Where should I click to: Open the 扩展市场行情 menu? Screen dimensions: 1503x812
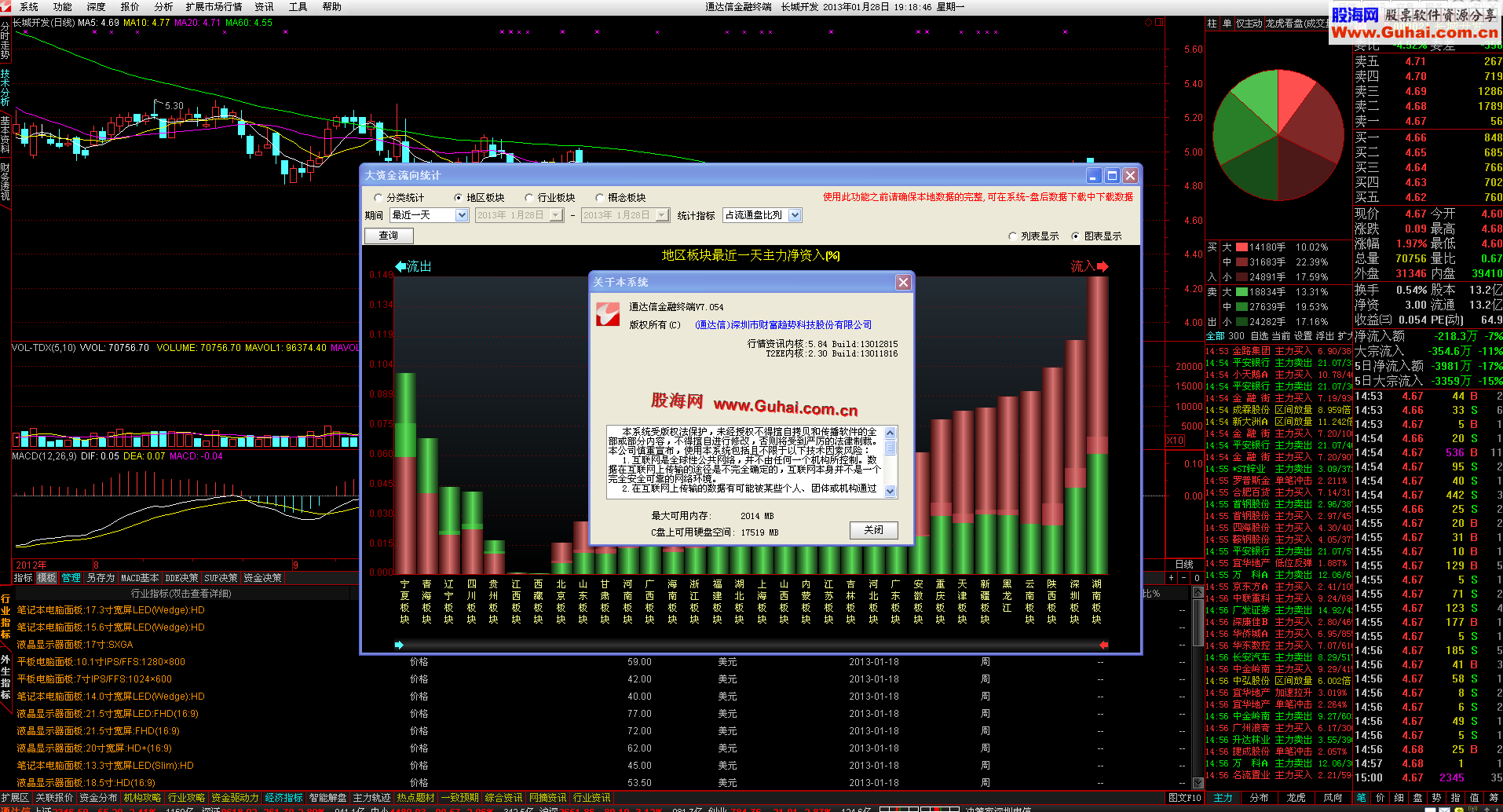point(214,6)
